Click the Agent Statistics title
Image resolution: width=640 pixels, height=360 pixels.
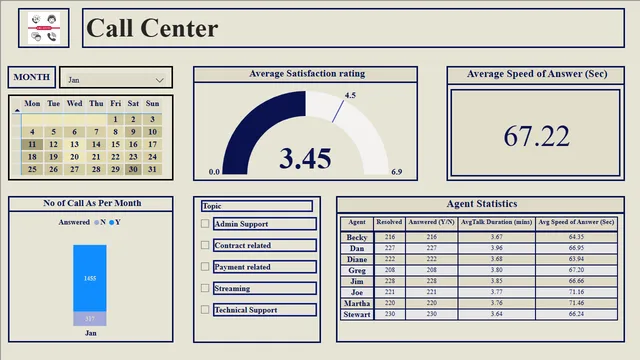tap(482, 204)
